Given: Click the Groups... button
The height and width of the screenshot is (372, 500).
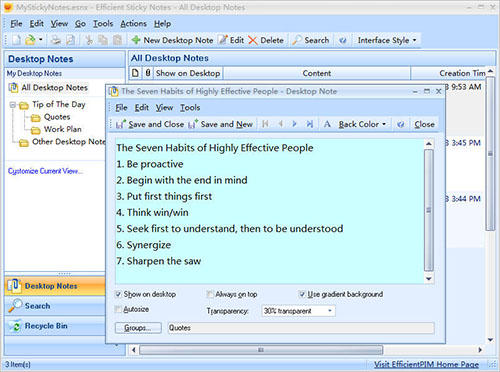Looking at the screenshot, I should (138, 328).
